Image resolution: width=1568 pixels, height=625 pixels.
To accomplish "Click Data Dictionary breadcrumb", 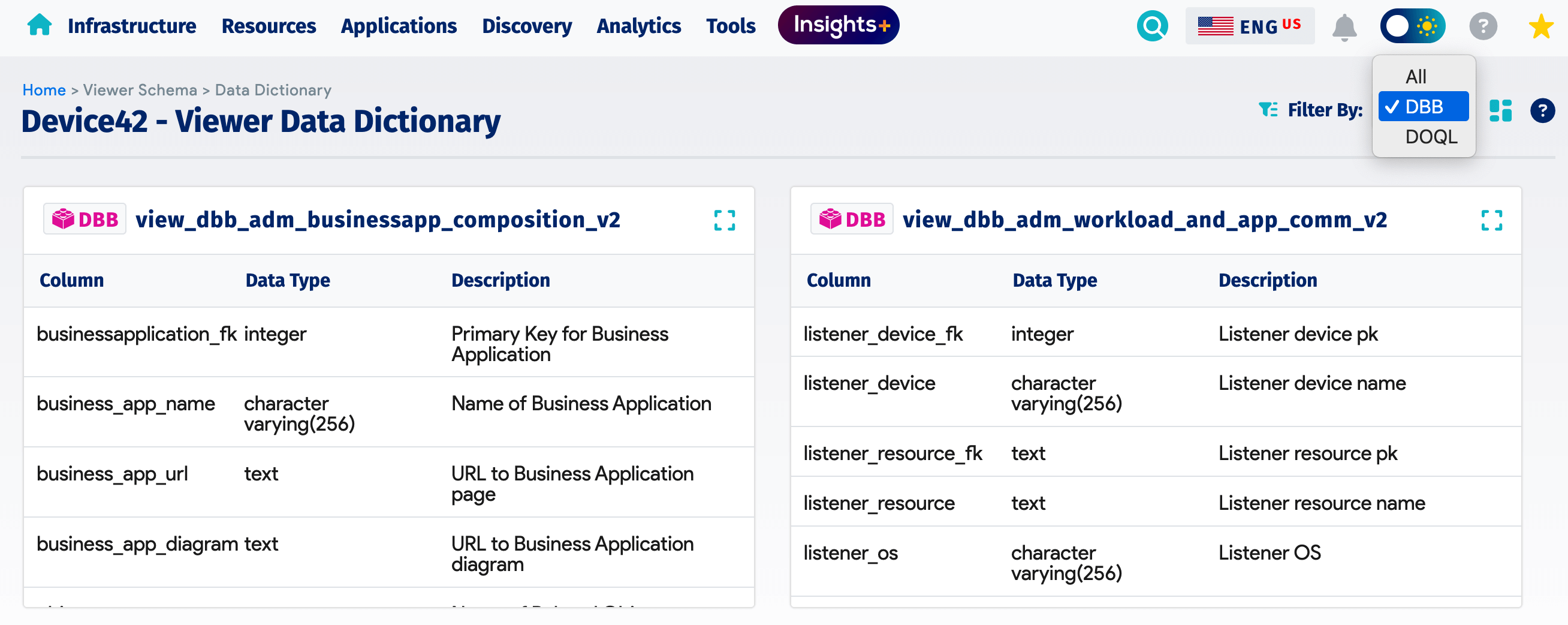I will pos(273,90).
